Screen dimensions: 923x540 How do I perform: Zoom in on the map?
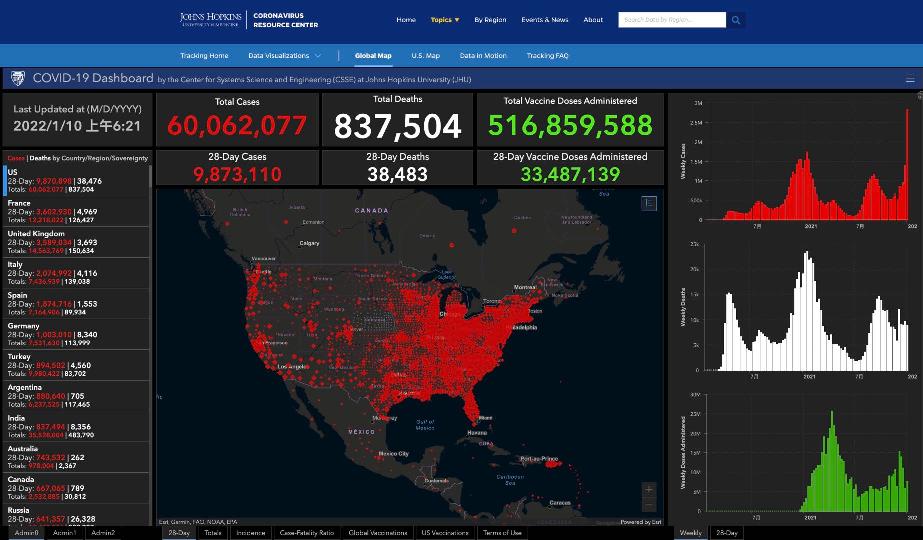649,490
